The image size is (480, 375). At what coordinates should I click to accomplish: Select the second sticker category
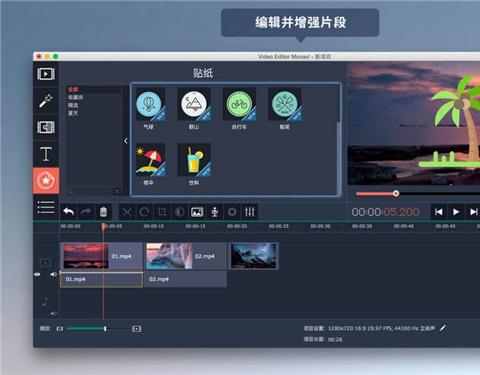pos(76,97)
